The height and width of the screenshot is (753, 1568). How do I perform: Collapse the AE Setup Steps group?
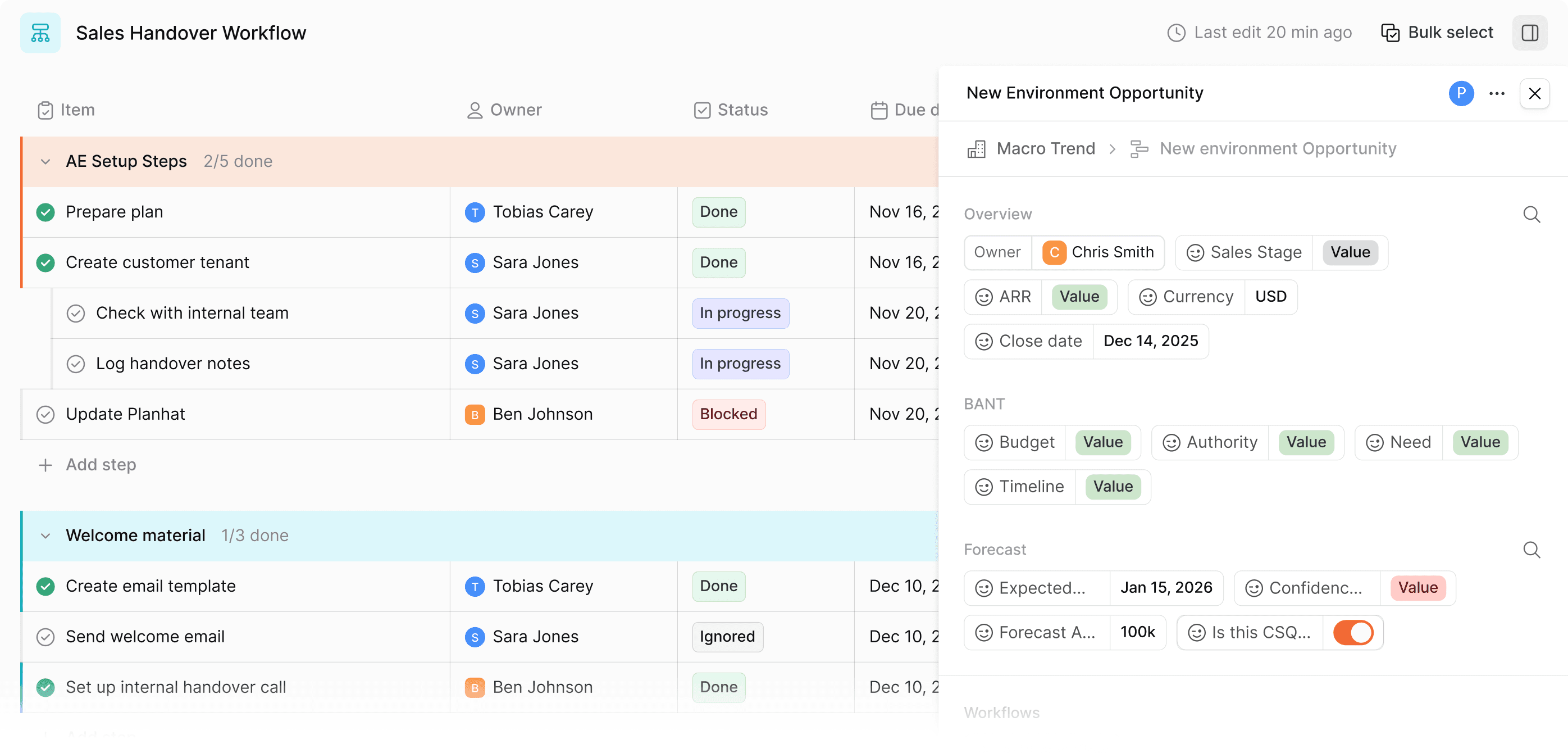(x=45, y=161)
